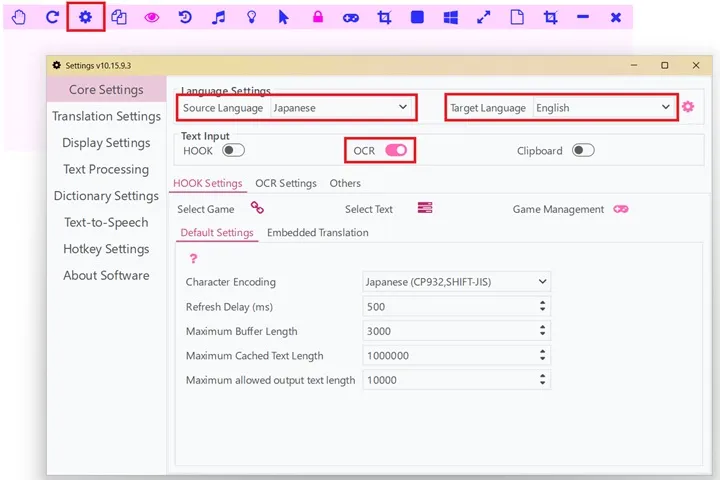The image size is (720, 480).
Task: Increase Refresh Delay with up arrow
Action: click(x=542, y=303)
